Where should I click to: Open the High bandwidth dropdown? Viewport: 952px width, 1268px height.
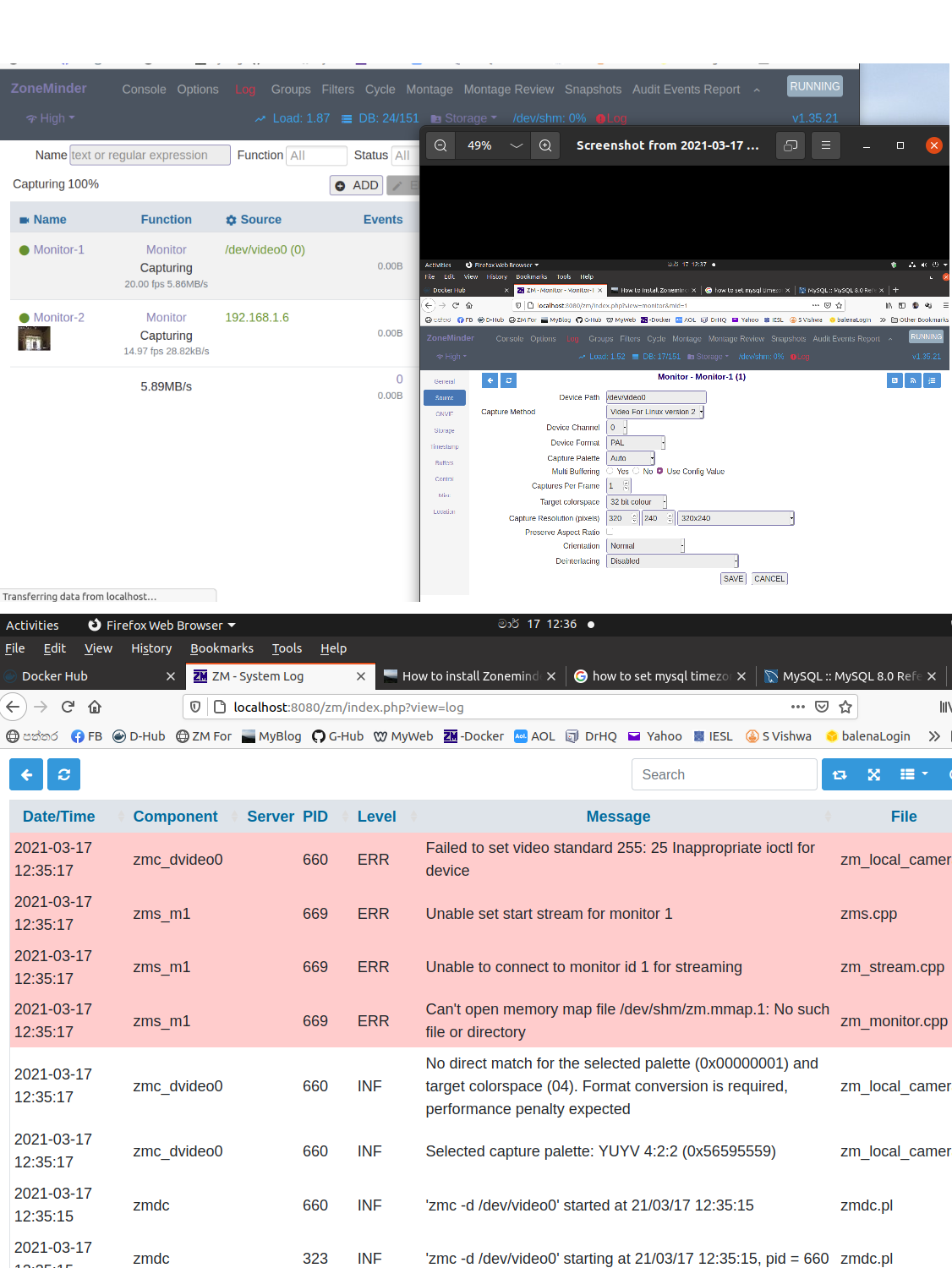click(x=51, y=118)
